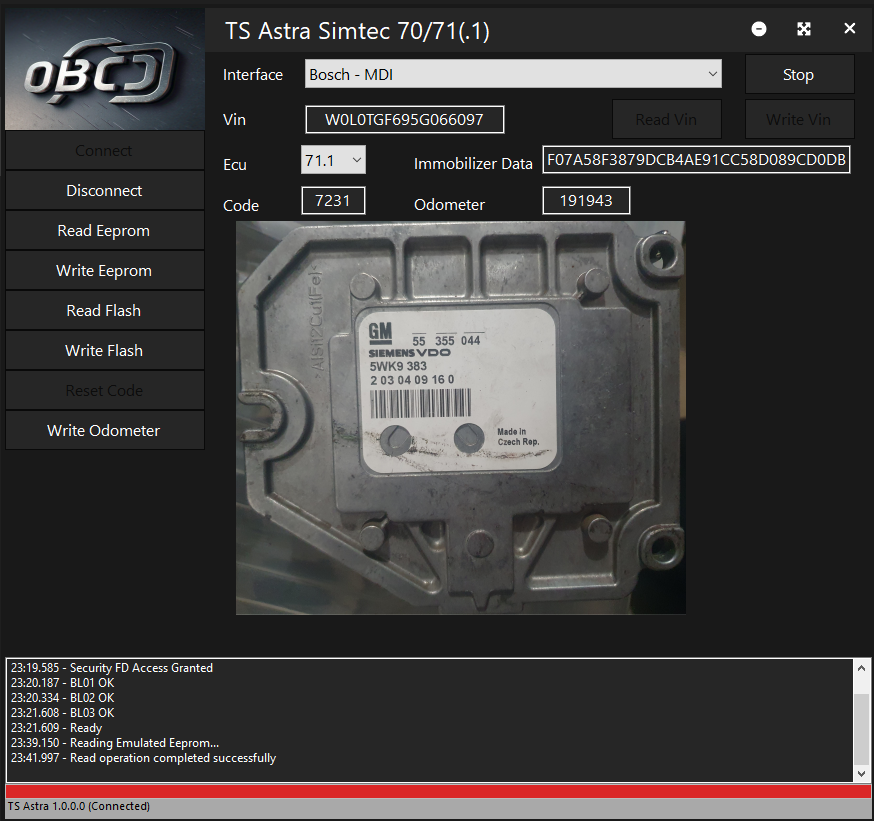Minimize the TS Astra window
Image resolution: width=874 pixels, height=821 pixels.
[759, 29]
